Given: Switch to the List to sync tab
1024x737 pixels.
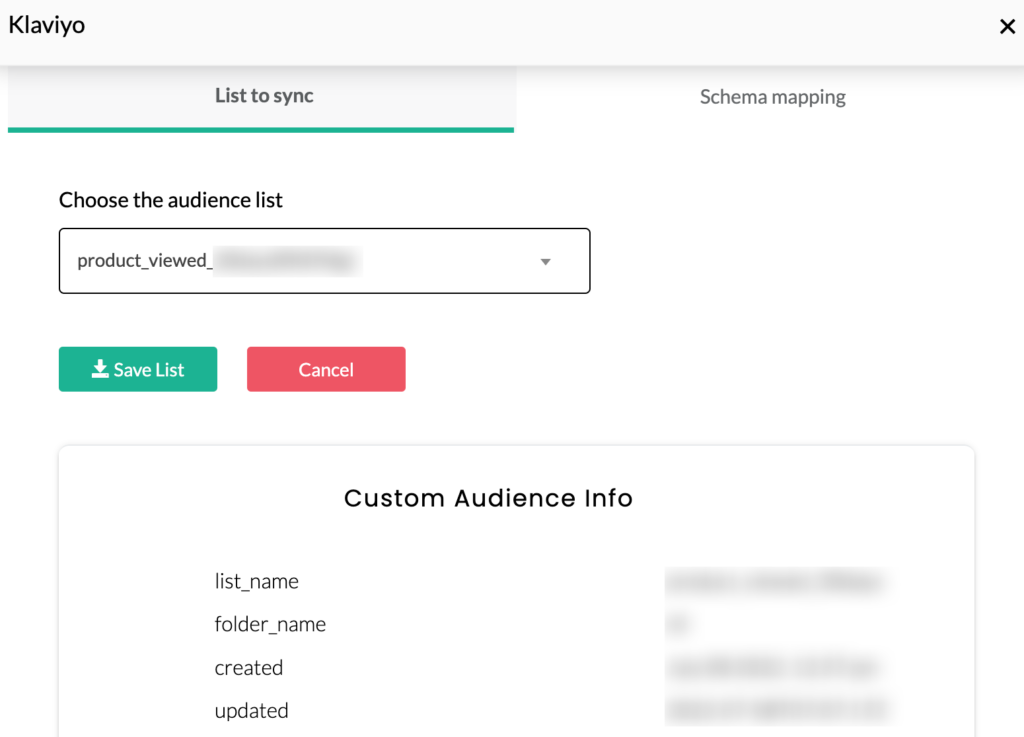Looking at the screenshot, I should (261, 98).
